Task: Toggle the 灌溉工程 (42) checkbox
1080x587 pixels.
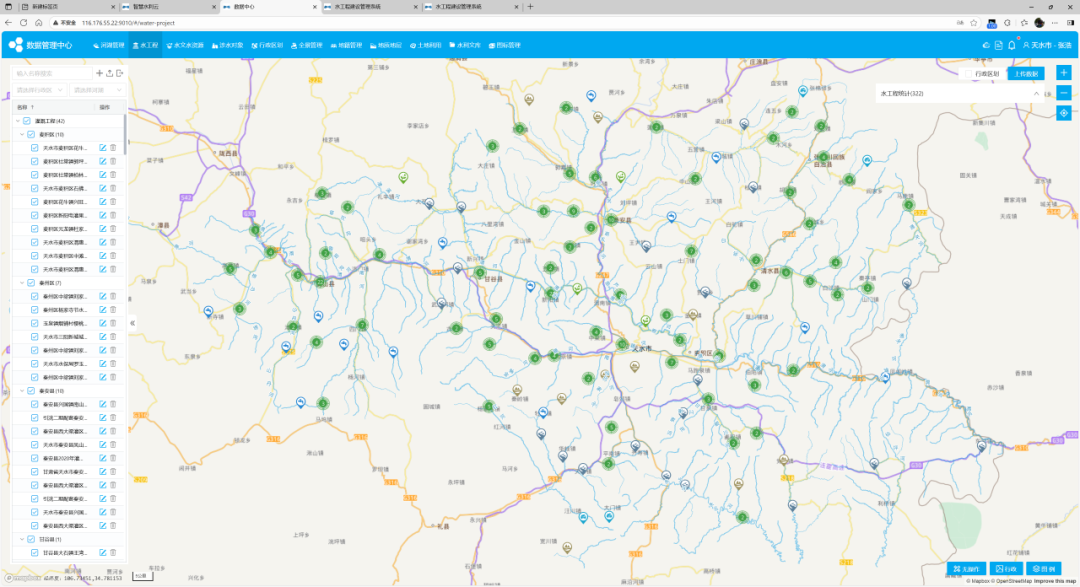Action: tap(27, 121)
